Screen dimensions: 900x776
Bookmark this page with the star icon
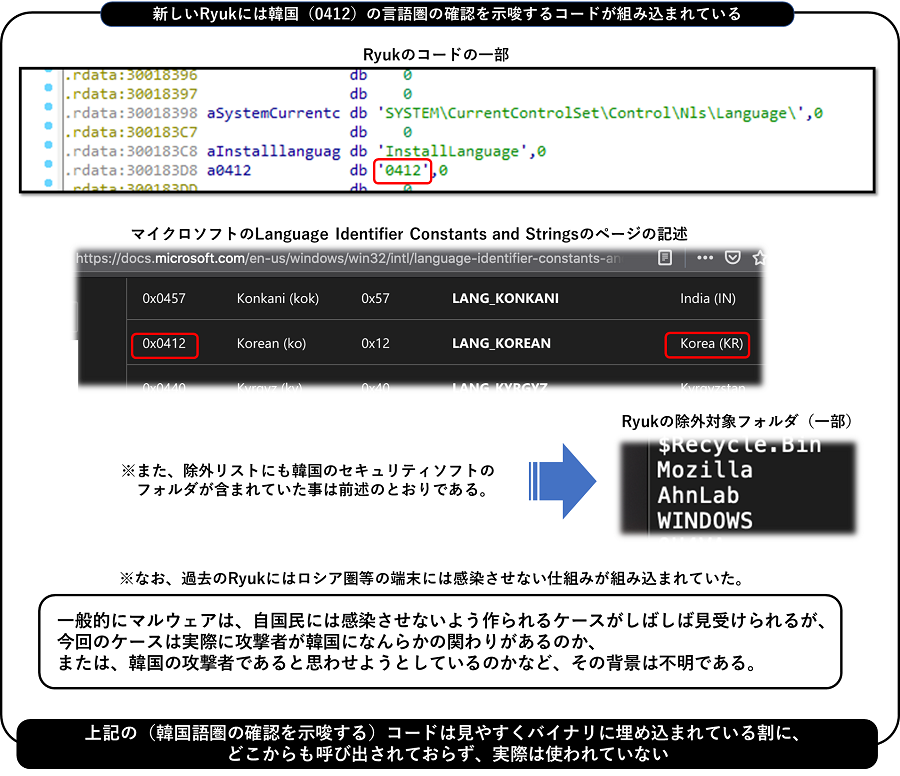pyautogui.click(x=759, y=258)
